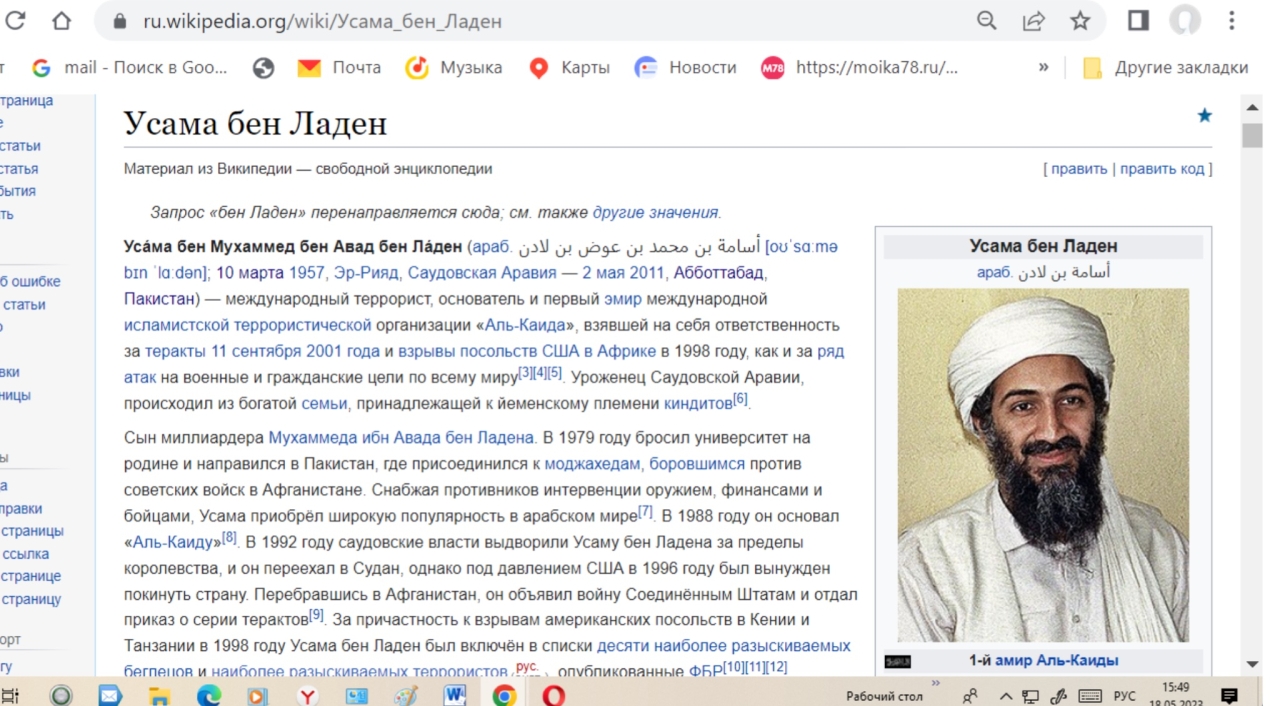Open the Аль-Каиду link near footnote [8]

point(173,542)
